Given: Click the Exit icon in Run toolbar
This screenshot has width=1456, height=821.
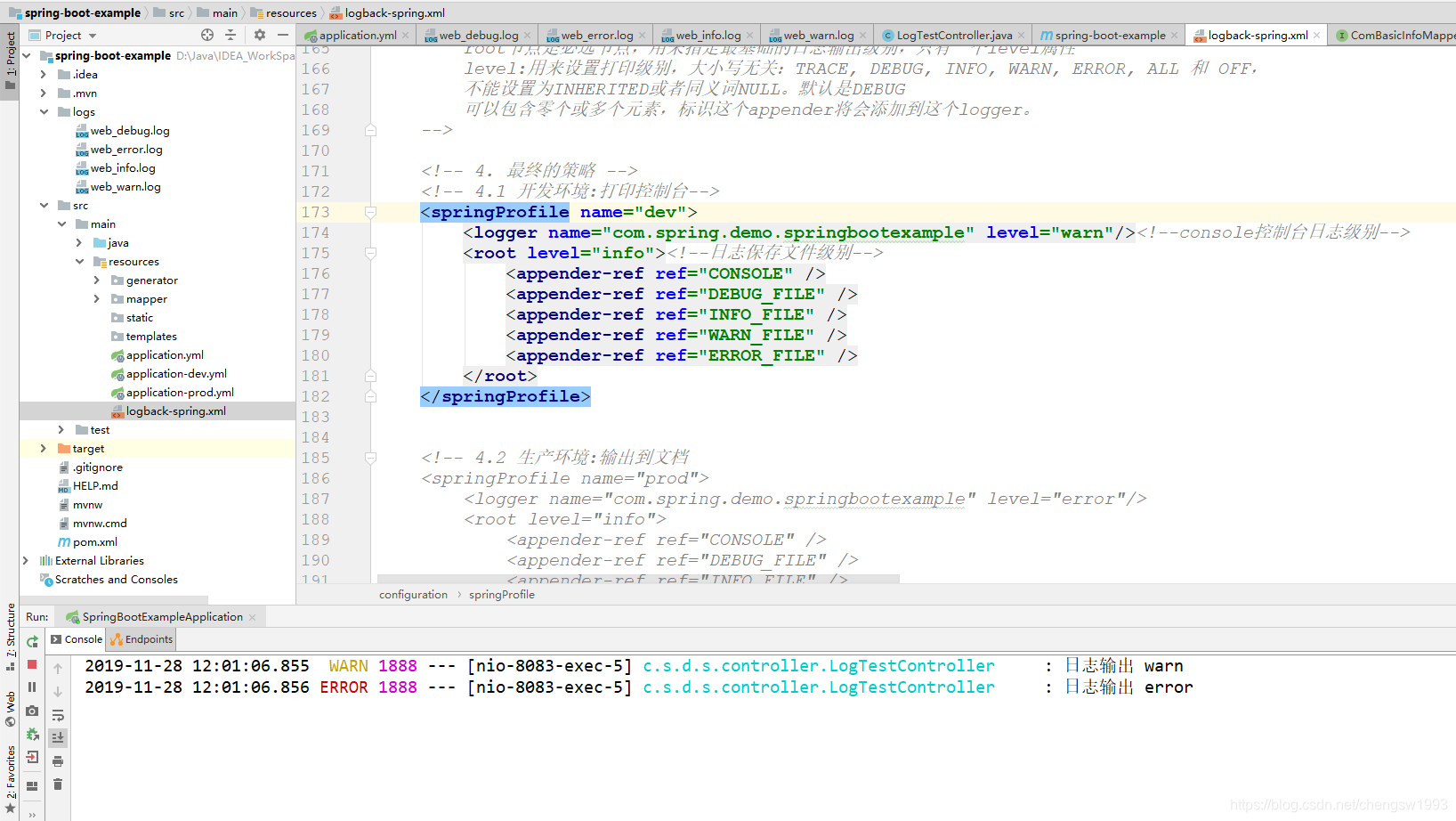Looking at the screenshot, I should (32, 757).
